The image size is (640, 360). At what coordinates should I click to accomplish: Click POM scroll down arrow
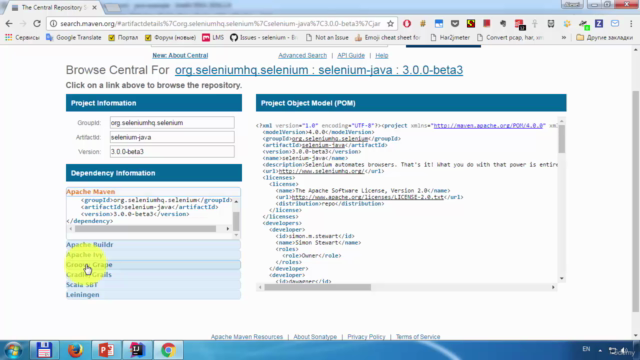pos(562,279)
